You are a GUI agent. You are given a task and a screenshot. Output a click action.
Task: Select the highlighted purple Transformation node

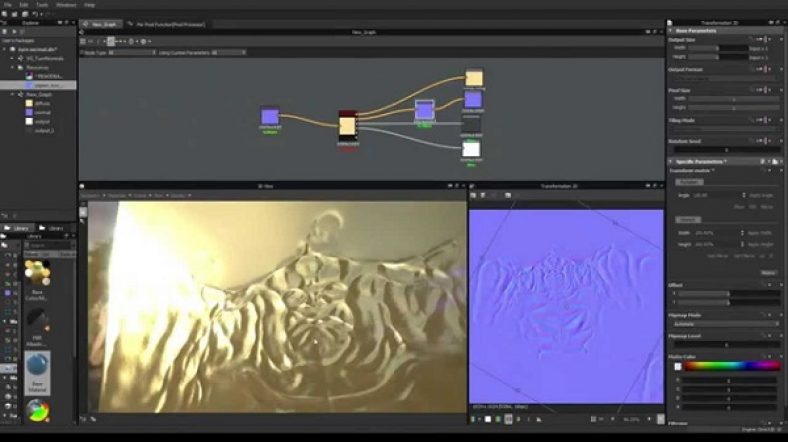(425, 110)
